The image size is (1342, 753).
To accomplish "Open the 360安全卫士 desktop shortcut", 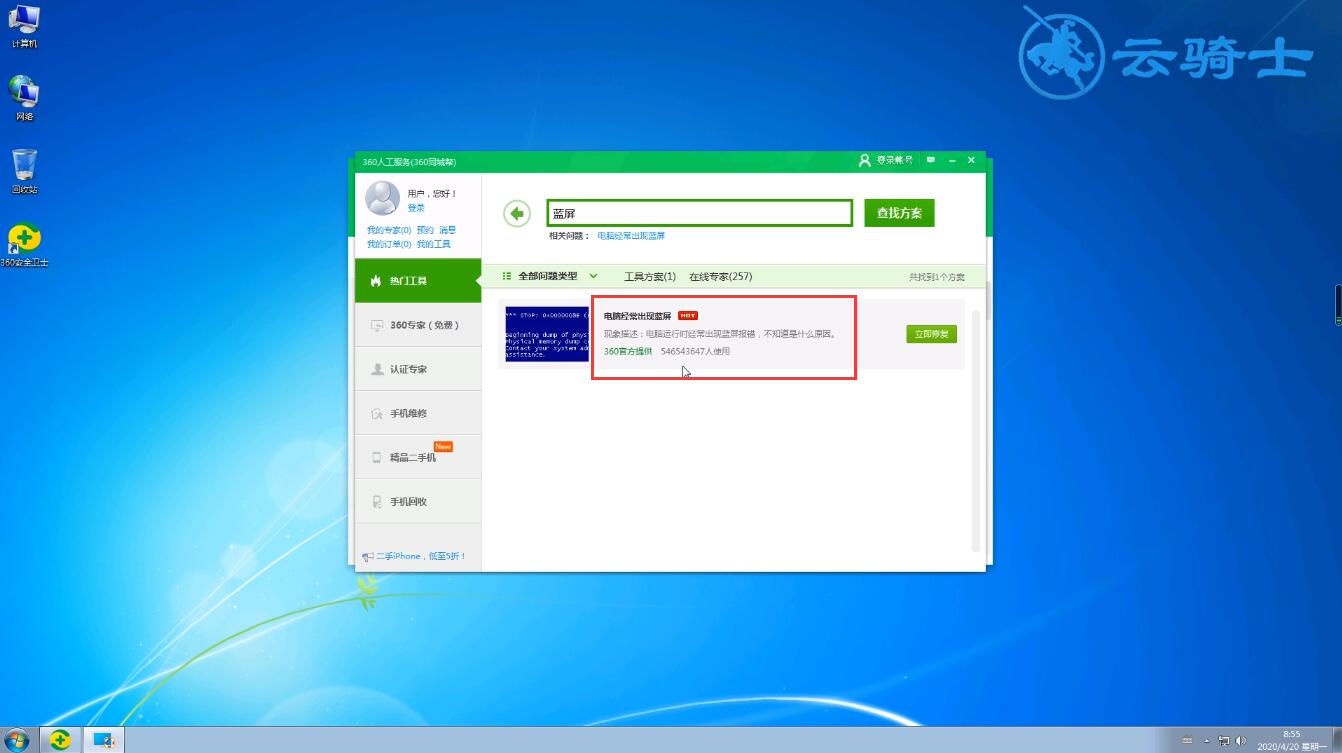I will 24,245.
